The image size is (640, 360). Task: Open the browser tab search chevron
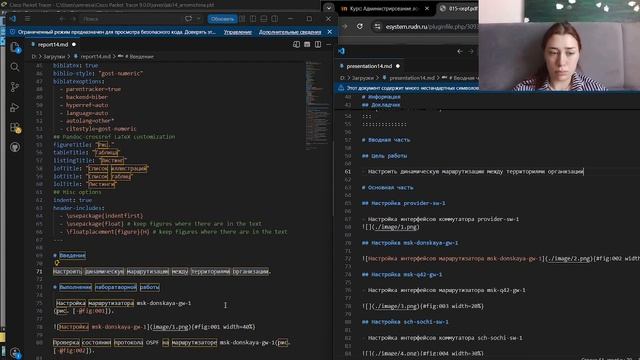click(x=329, y=8)
